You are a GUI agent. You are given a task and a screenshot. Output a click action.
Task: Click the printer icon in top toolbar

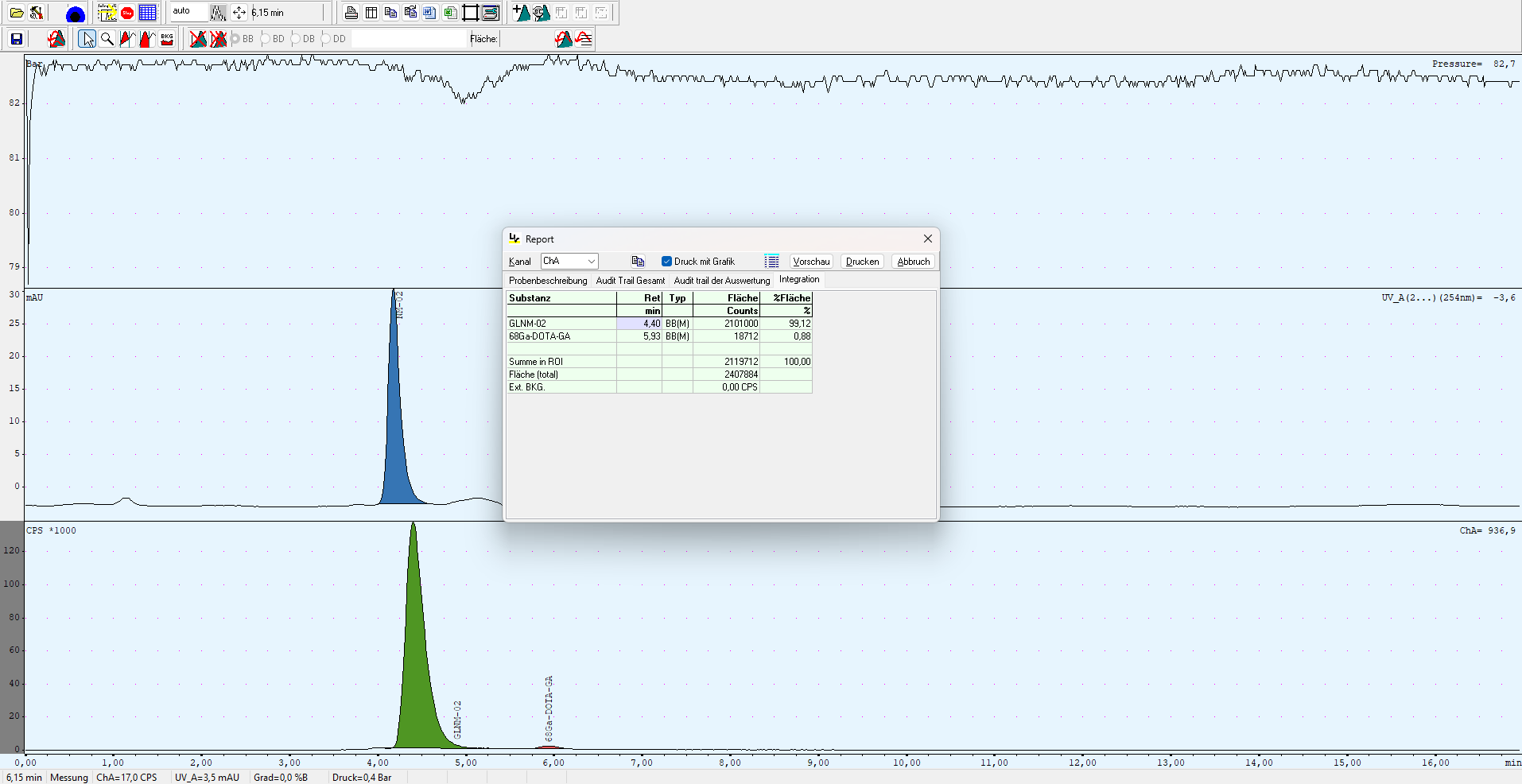click(x=351, y=13)
